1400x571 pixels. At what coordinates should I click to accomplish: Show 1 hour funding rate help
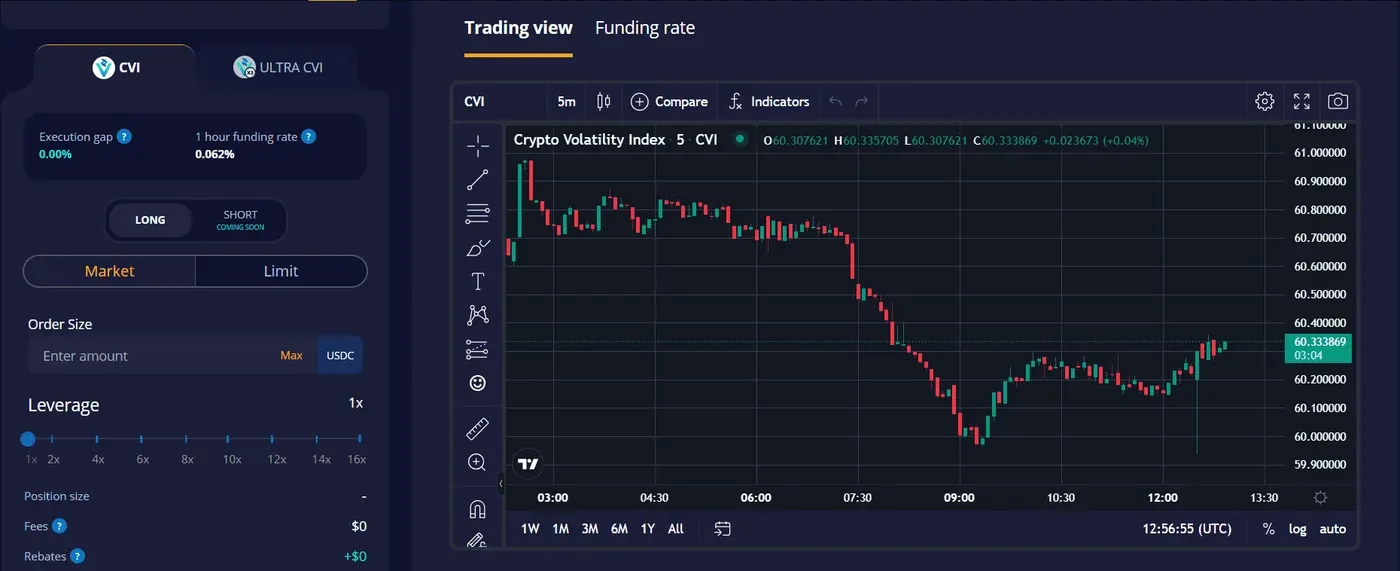(x=309, y=136)
